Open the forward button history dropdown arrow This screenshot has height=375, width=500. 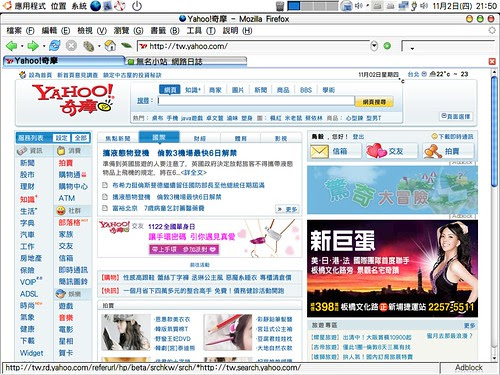(x=44, y=46)
